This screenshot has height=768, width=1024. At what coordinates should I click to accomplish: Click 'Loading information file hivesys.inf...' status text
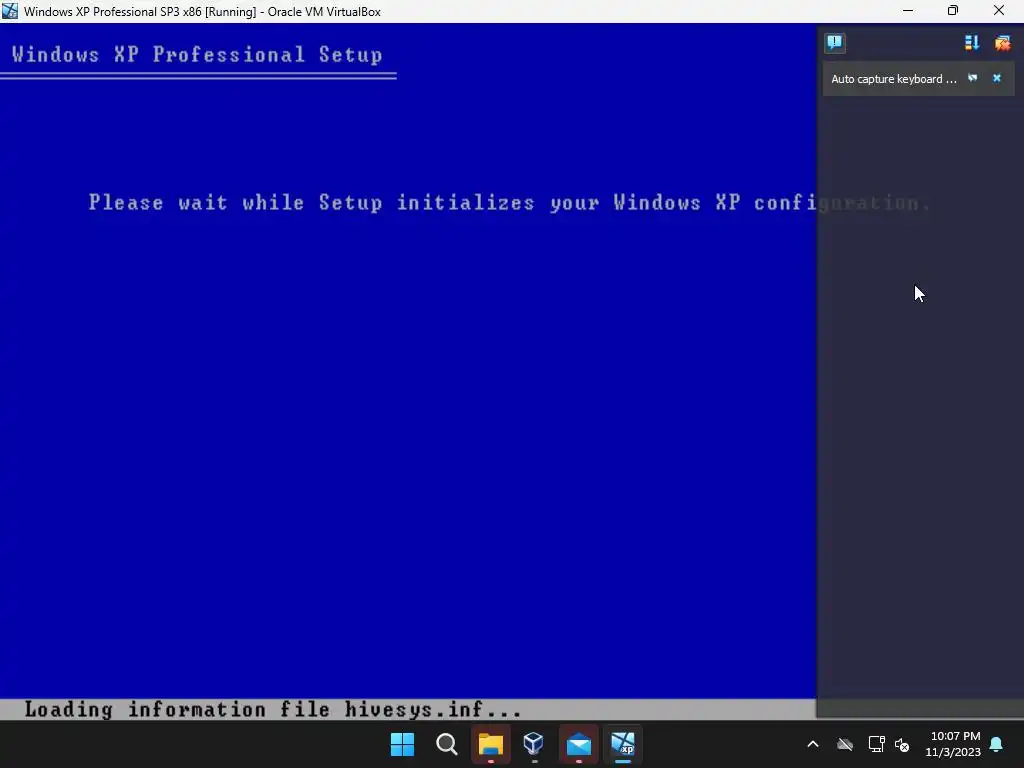[273, 709]
